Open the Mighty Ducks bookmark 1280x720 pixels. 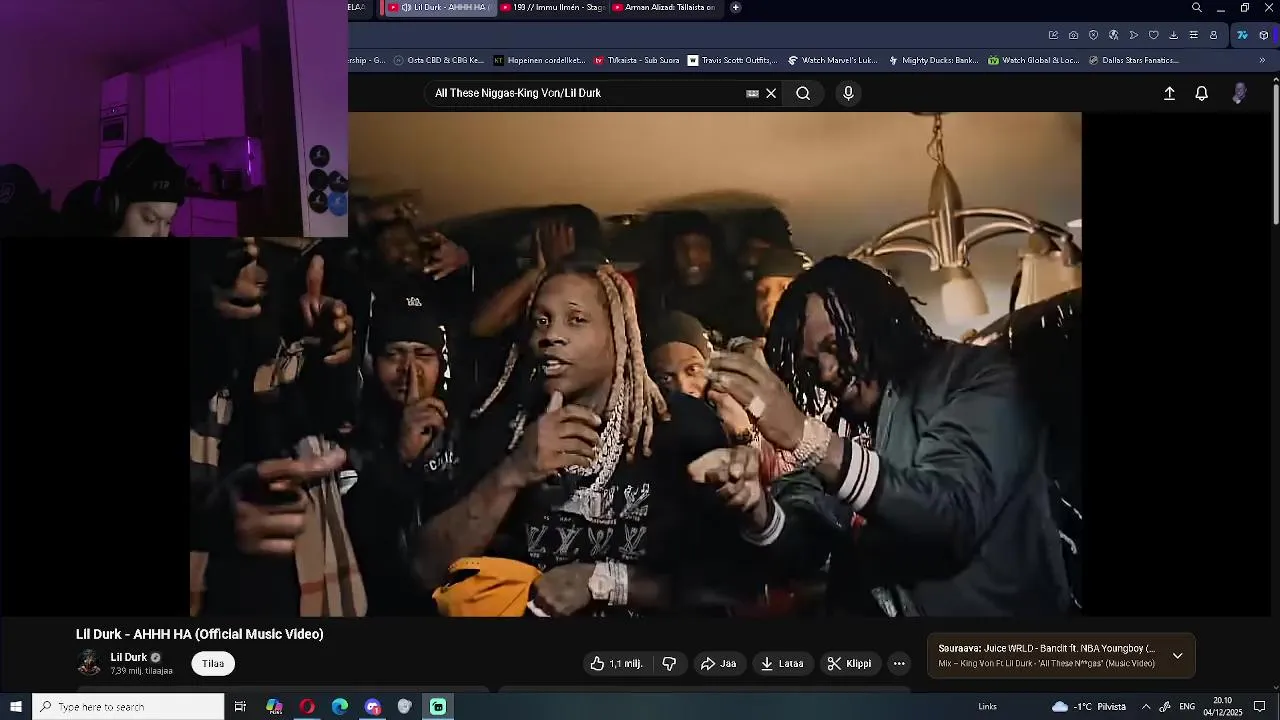click(933, 60)
